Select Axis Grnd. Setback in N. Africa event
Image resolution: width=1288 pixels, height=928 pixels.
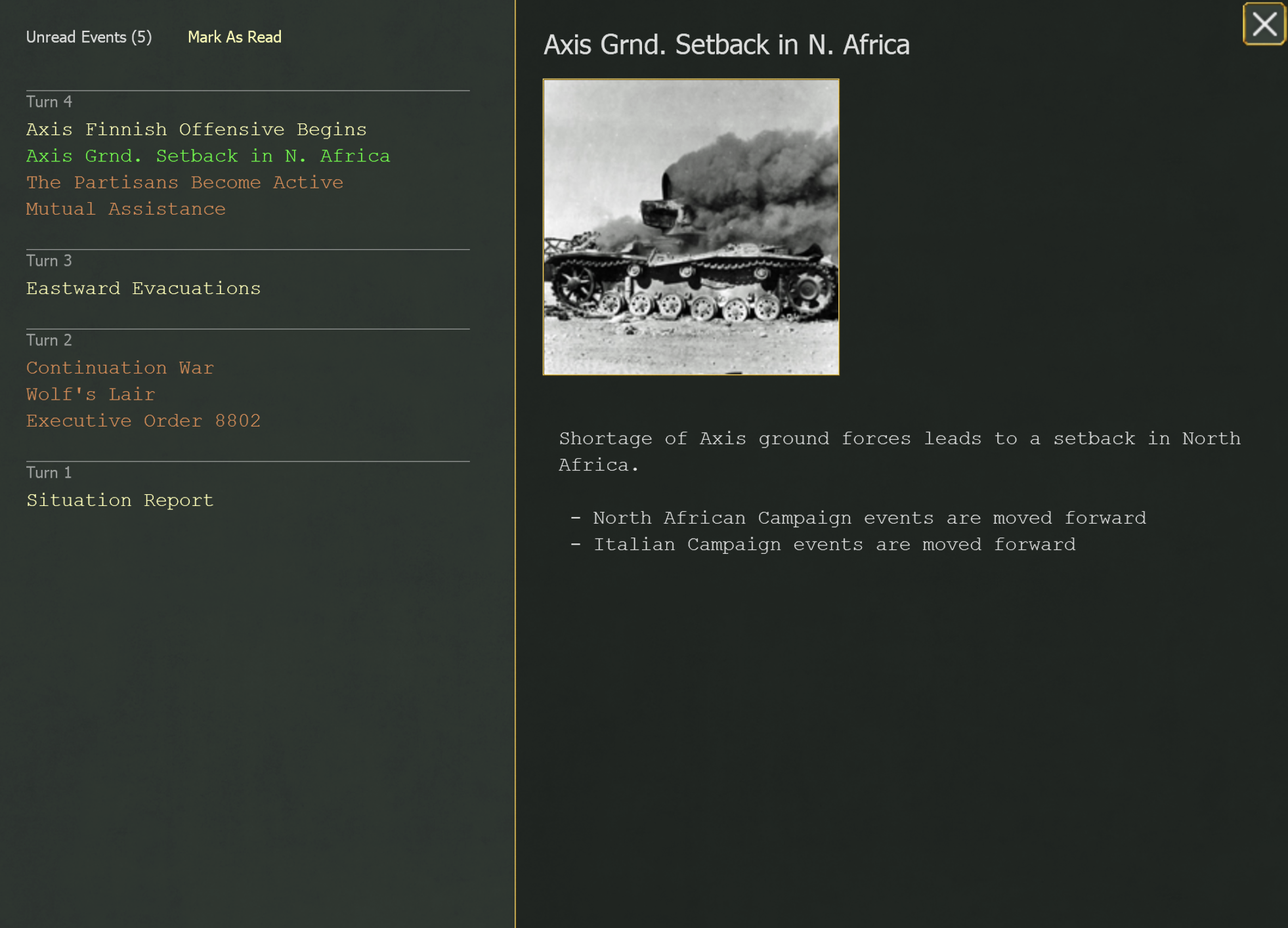(x=208, y=156)
